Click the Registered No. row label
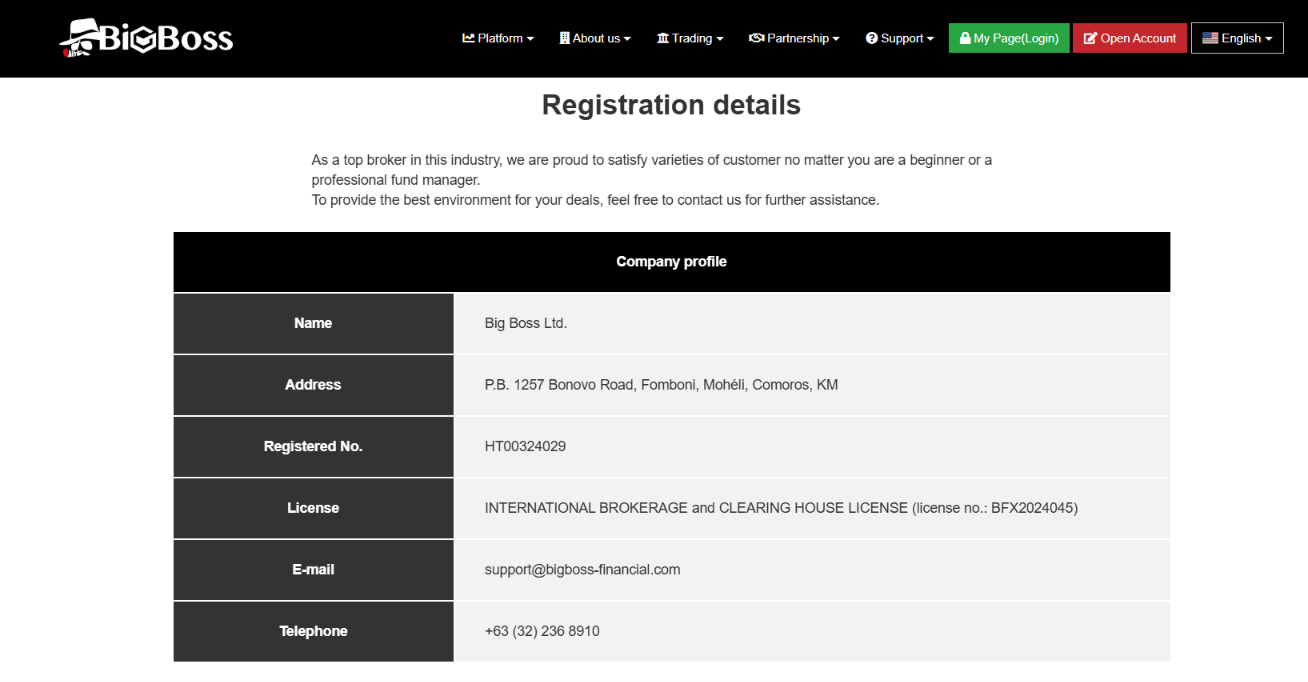 tap(313, 446)
